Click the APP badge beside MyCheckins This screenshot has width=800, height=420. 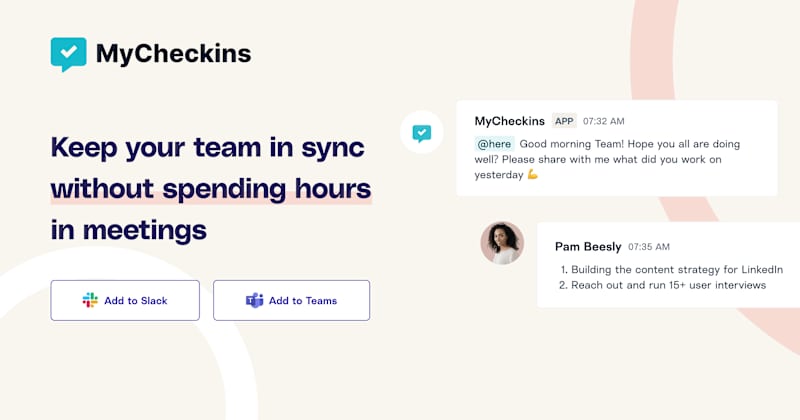click(x=564, y=121)
